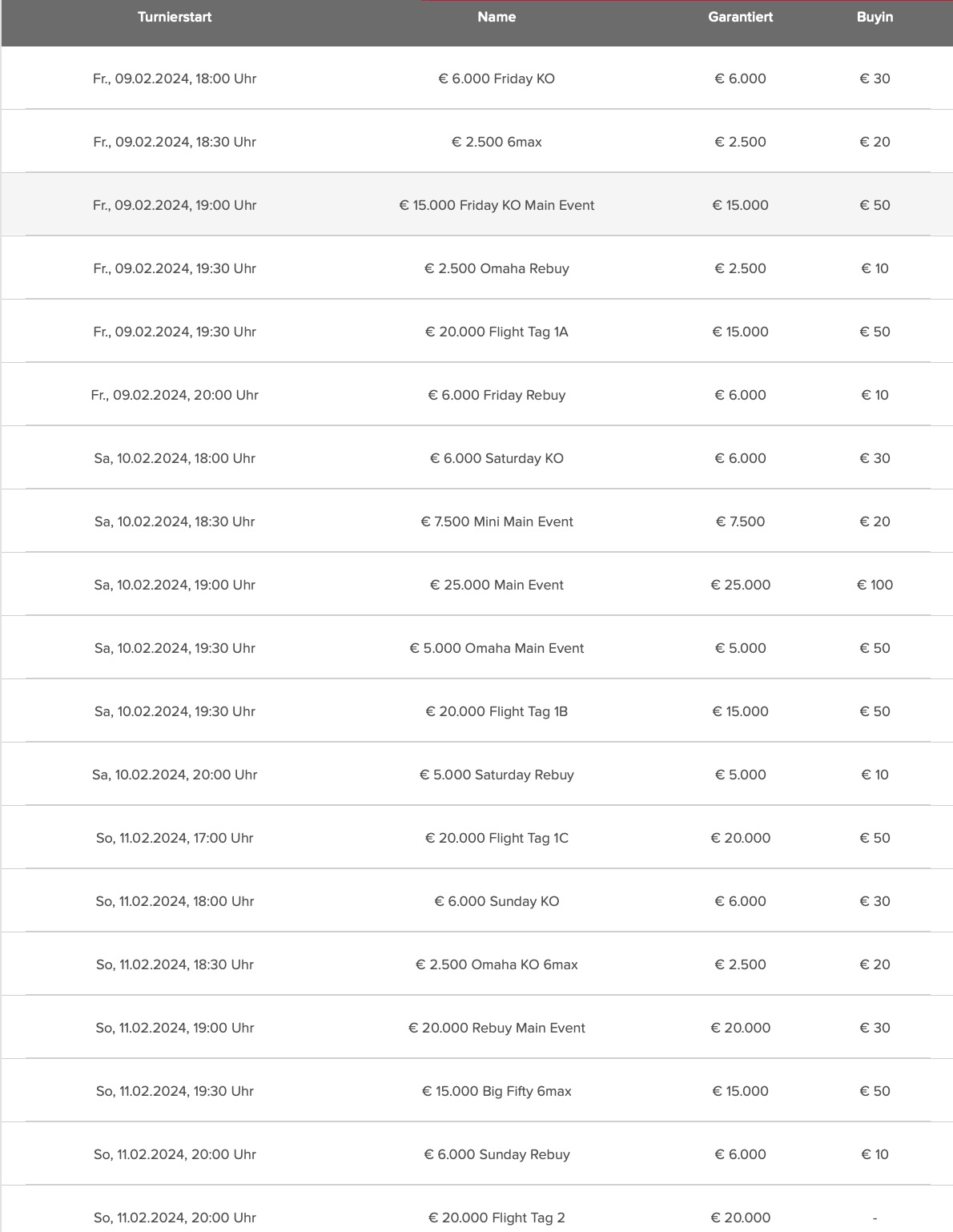Select the € 6.000 Friday Rebuy tournament

(x=497, y=395)
